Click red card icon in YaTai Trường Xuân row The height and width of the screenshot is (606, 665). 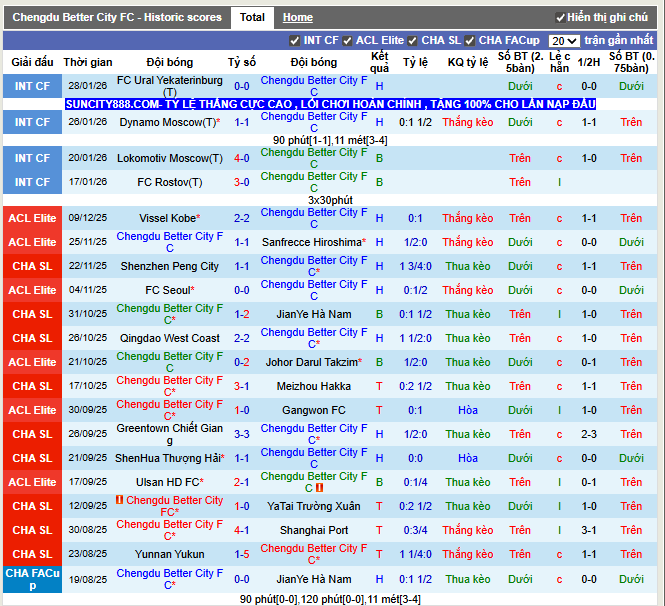click(120, 500)
